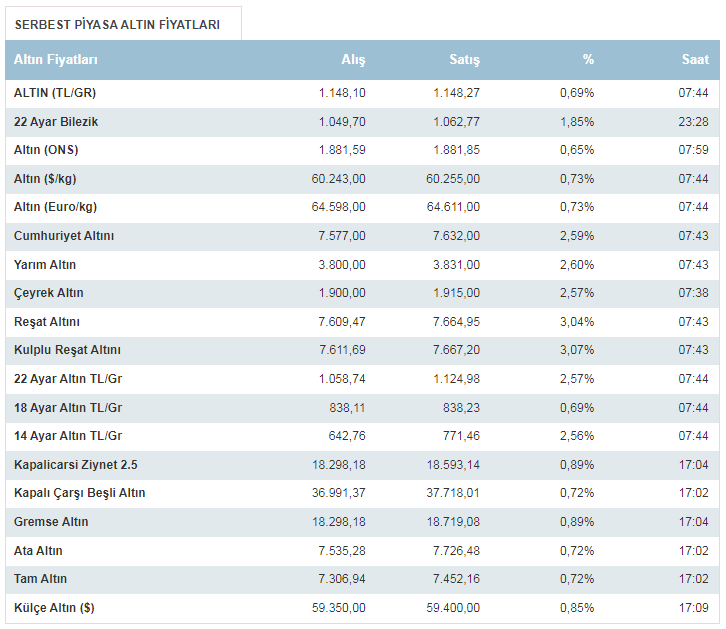The height and width of the screenshot is (629, 726).
Task: Click the Altın (ONS) row label
Action: (46, 150)
